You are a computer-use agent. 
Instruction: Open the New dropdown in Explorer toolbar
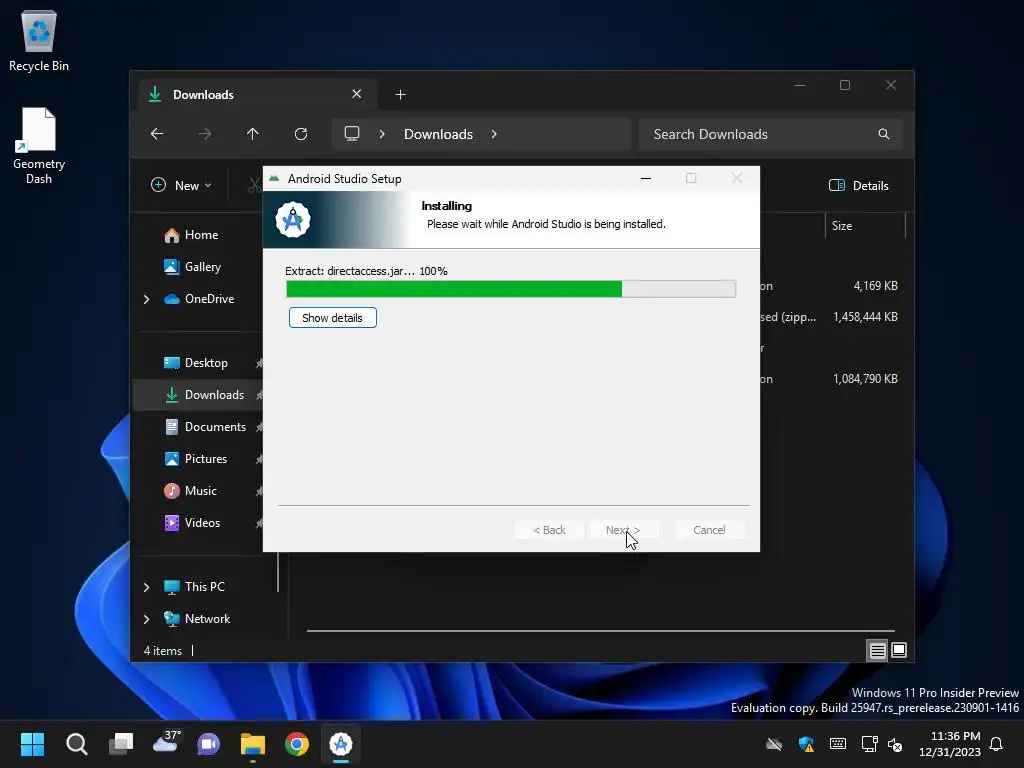point(181,185)
